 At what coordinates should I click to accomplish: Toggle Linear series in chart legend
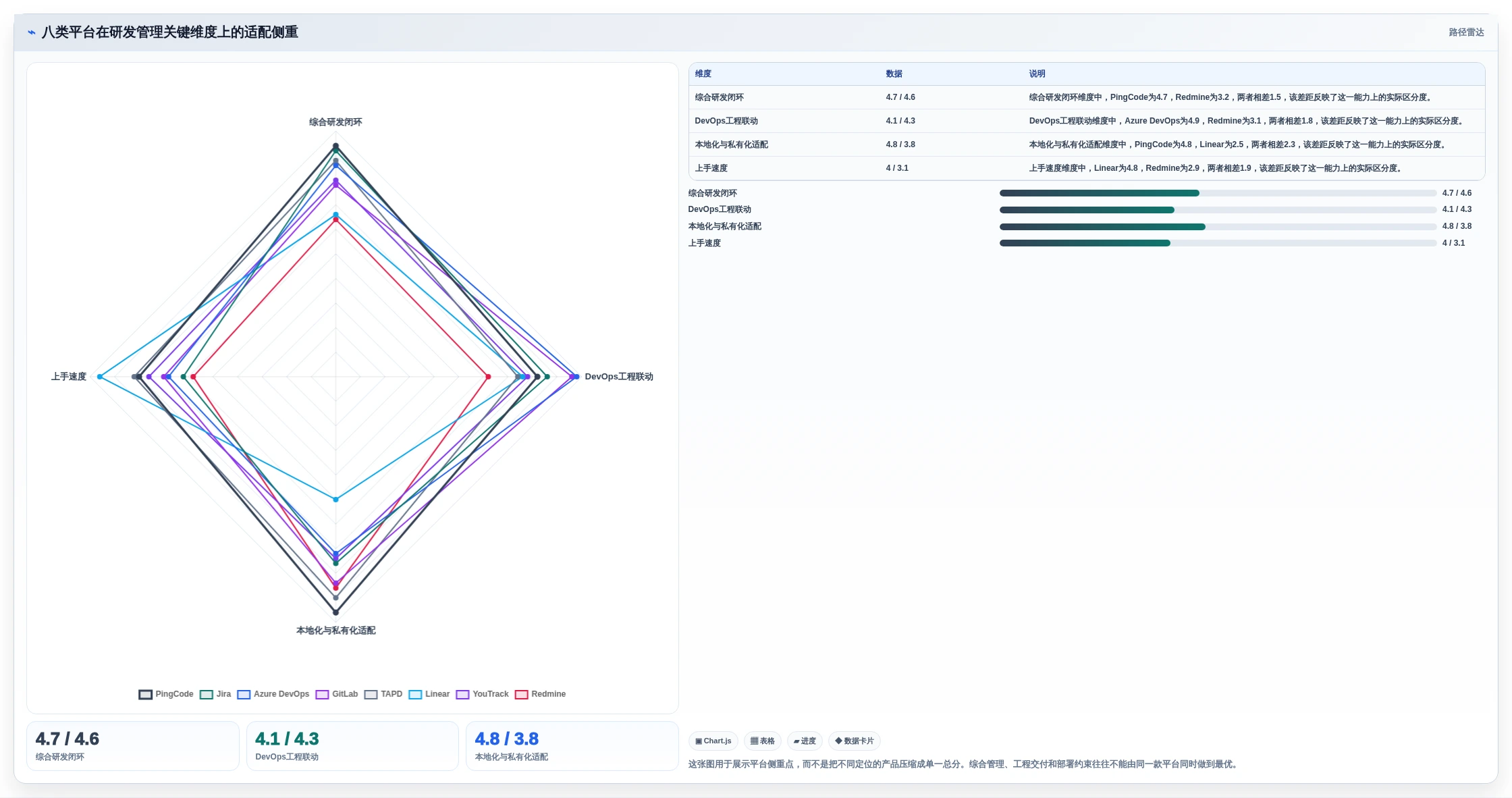coord(429,694)
